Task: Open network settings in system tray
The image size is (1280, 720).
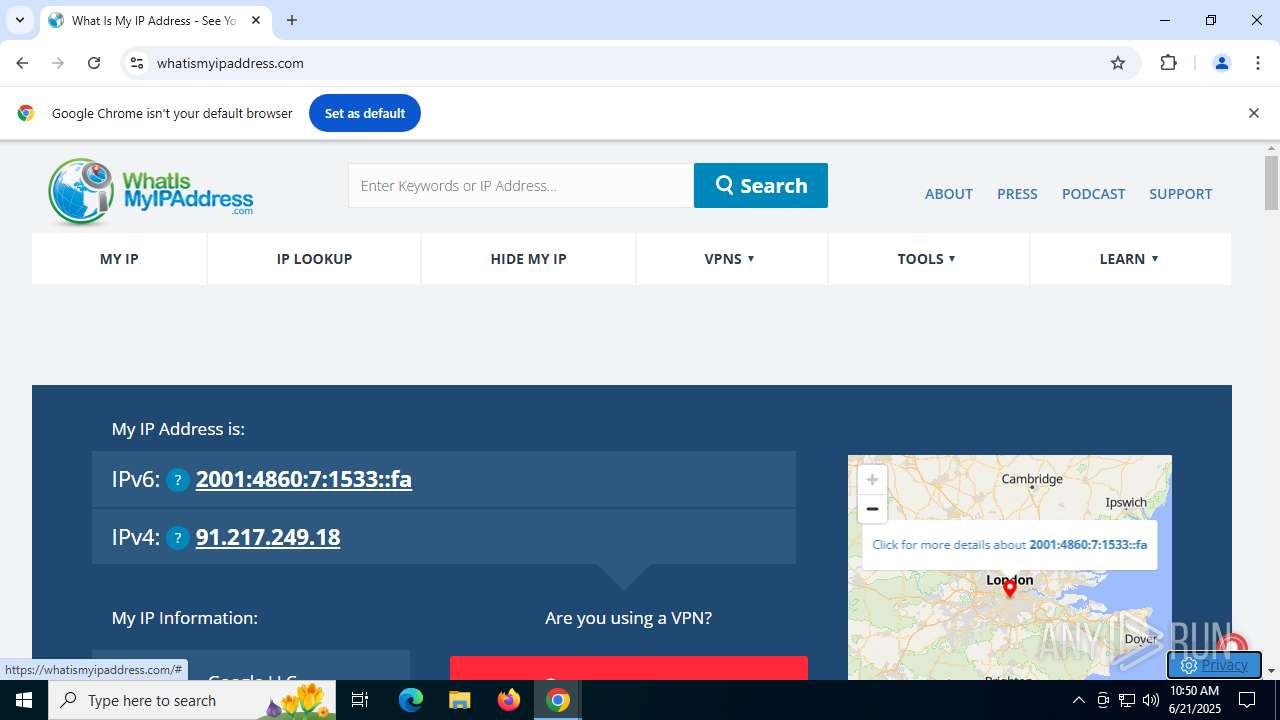Action: 1127,700
